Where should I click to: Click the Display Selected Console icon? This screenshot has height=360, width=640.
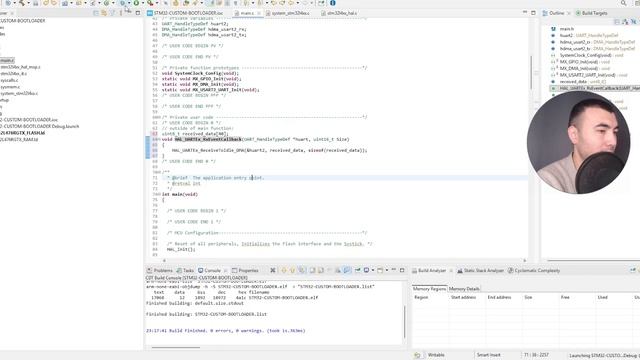click(x=367, y=270)
